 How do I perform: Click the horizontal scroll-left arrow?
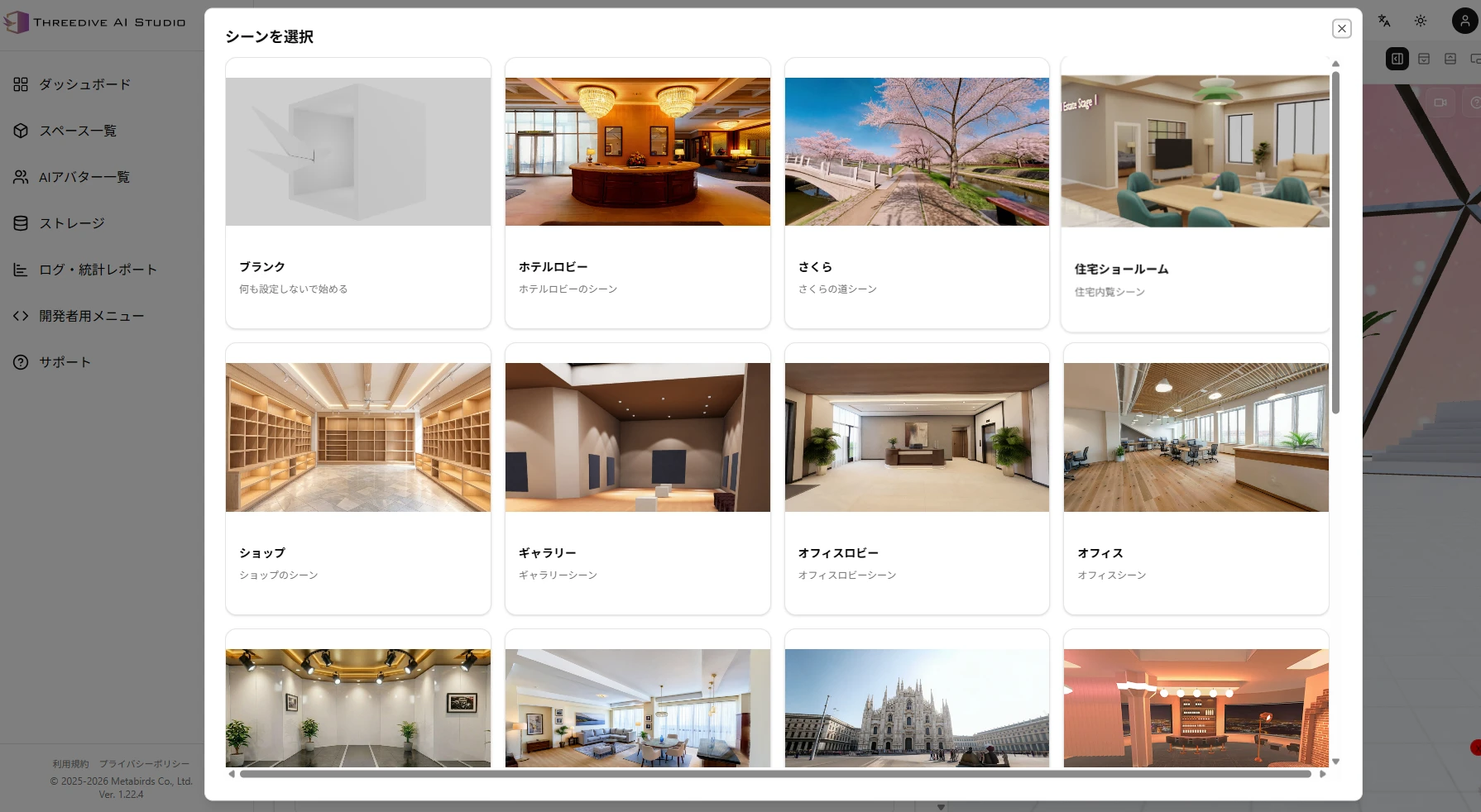232,774
